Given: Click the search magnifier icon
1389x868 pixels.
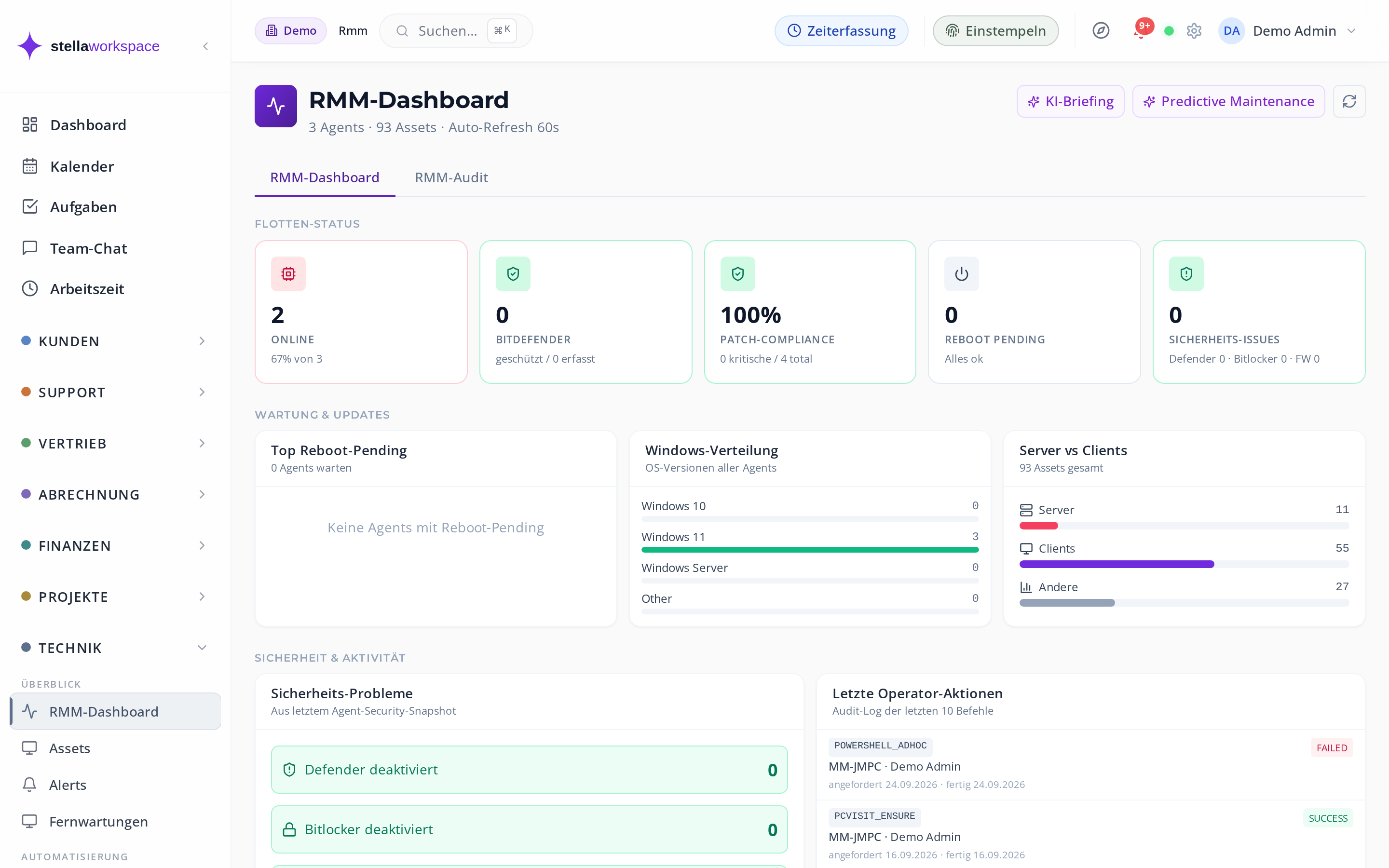Looking at the screenshot, I should coord(402,31).
